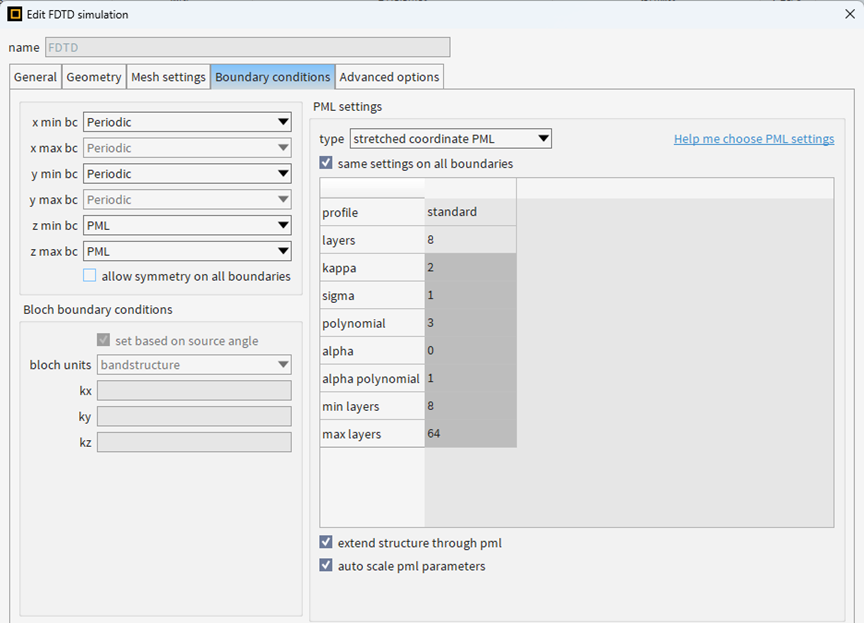This screenshot has height=623, width=864.
Task: Open the x min bc dropdown
Action: 187,122
